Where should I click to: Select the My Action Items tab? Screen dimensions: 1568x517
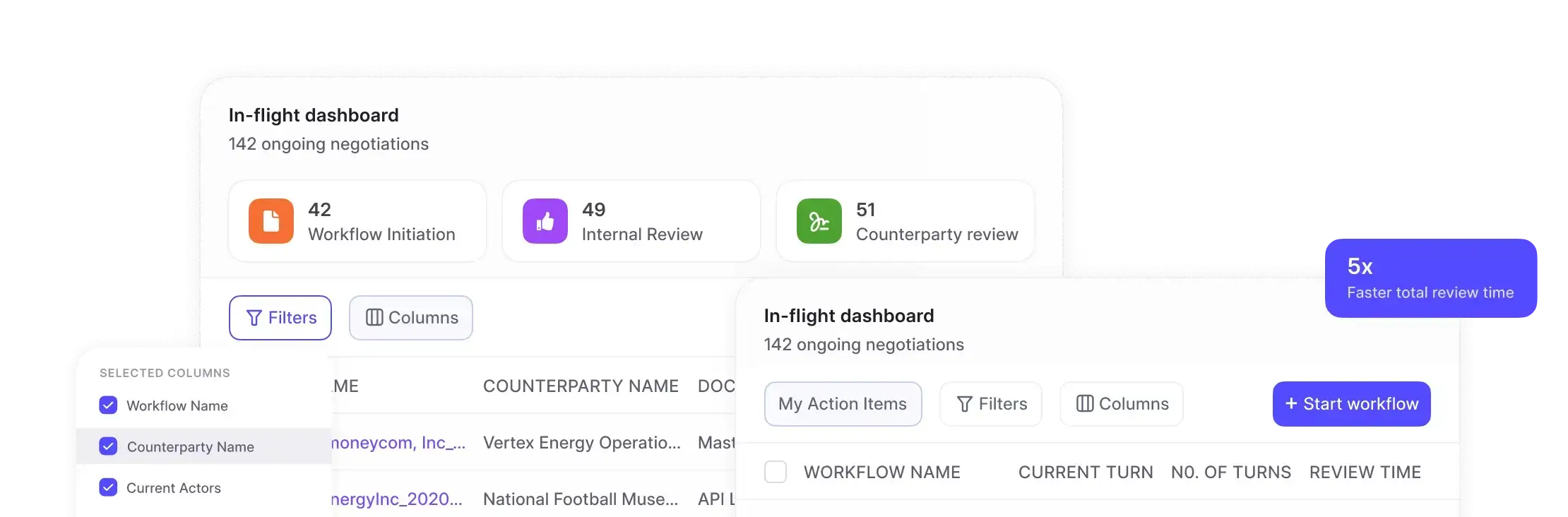point(843,404)
